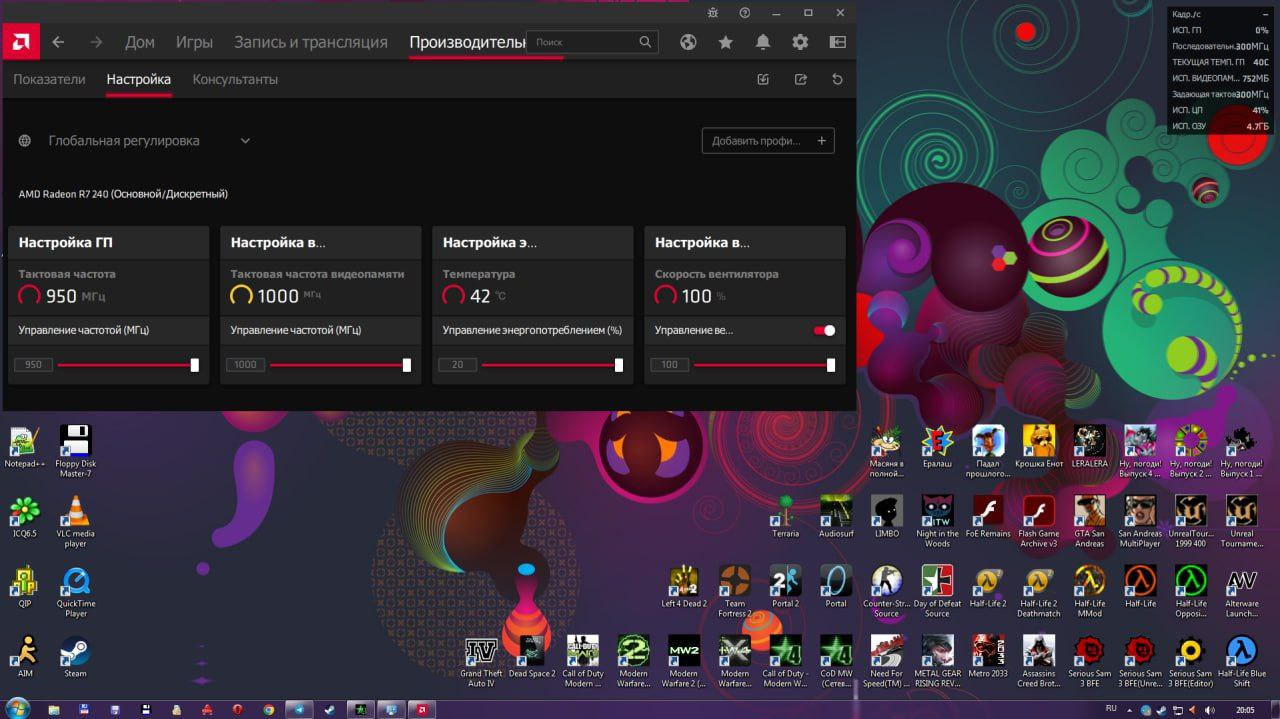Expand the Глобальная регулировка profile dropdown
This screenshot has width=1280, height=719.
245,141
